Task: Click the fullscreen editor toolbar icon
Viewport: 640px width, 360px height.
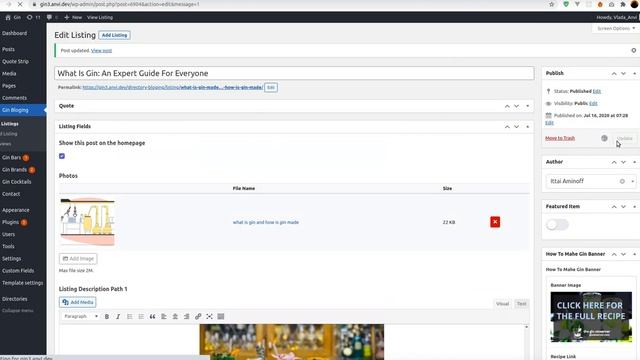Action: [209, 316]
